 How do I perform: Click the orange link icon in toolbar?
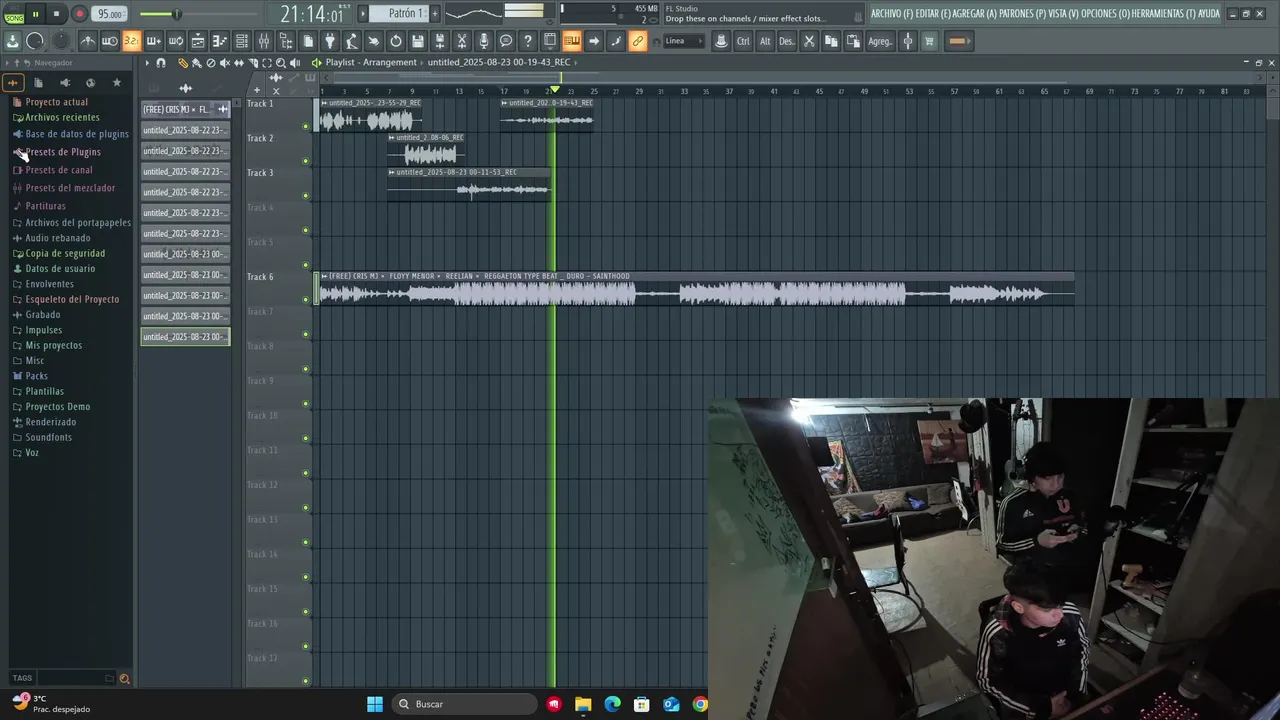point(638,41)
